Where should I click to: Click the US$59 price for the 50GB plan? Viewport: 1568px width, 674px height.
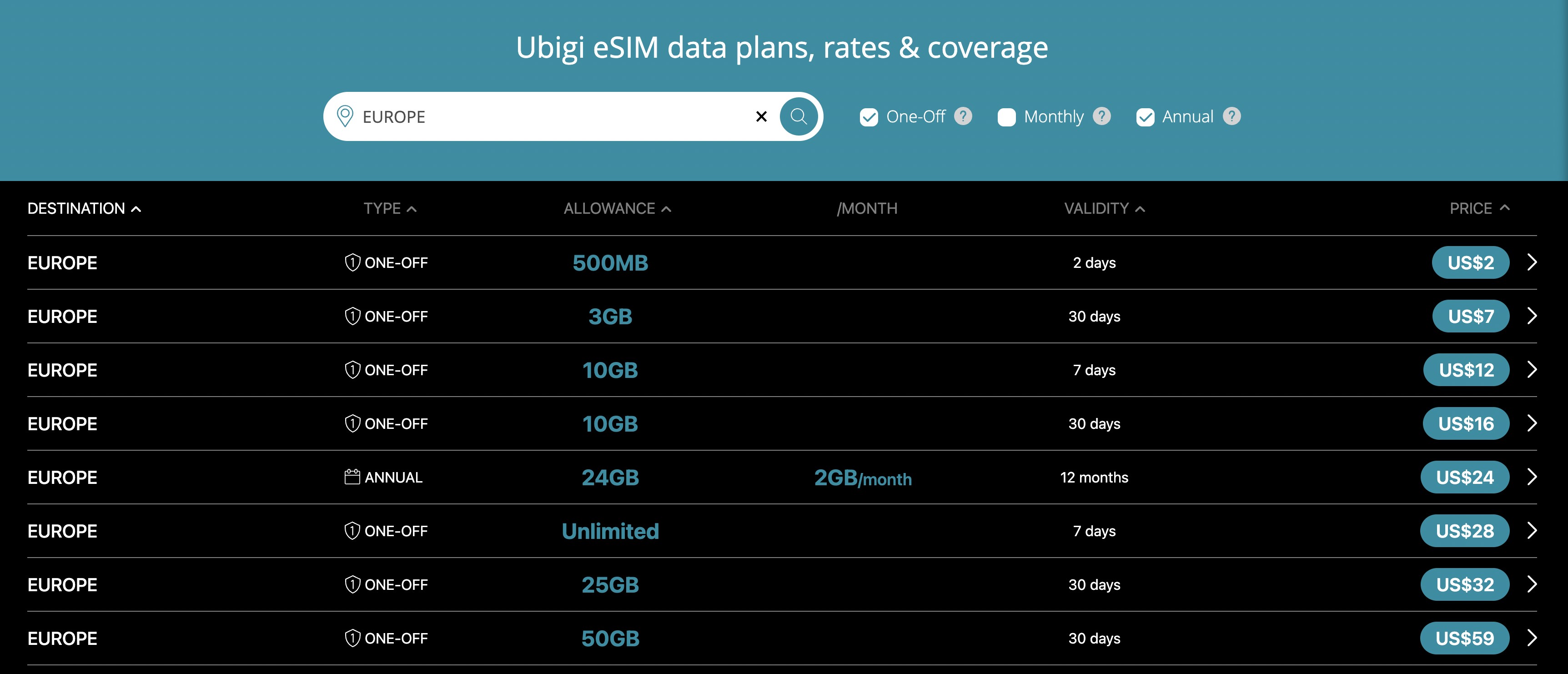[1464, 638]
